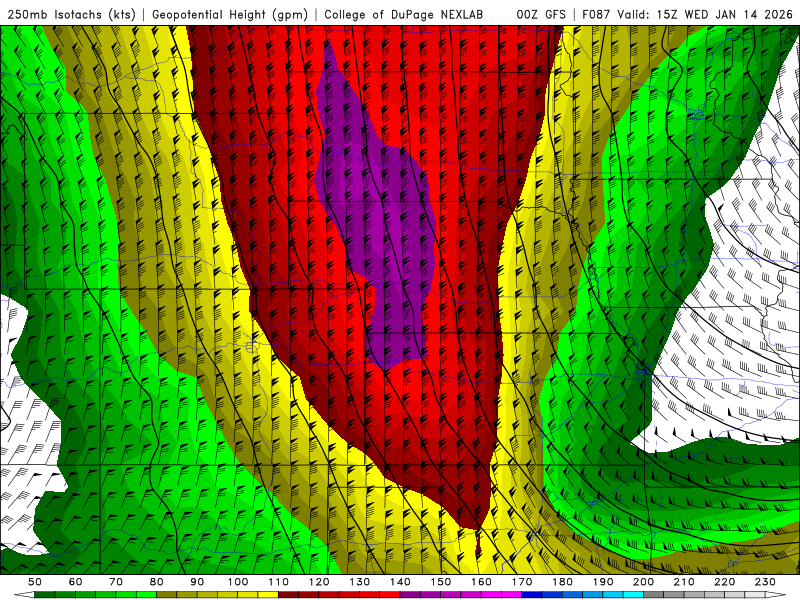Click the "Geopotential Height (gpm)" label
Viewport: 800px width, 600px height.
coord(230,14)
